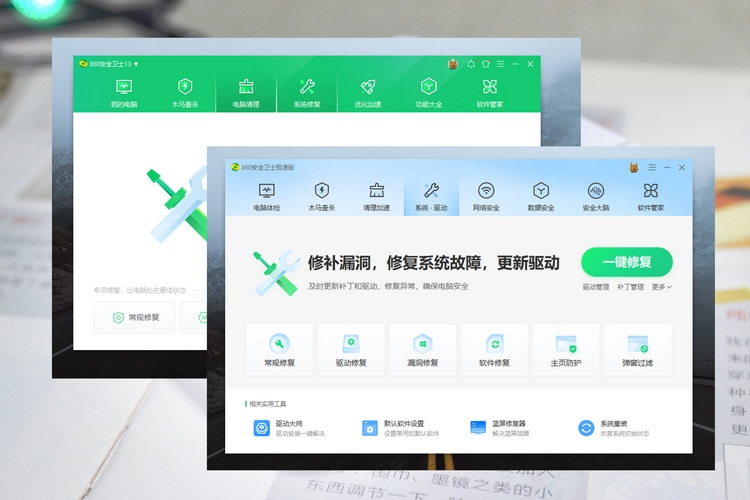This screenshot has width=750, height=500.
Task: Open 驱动修复 card
Action: 351,350
